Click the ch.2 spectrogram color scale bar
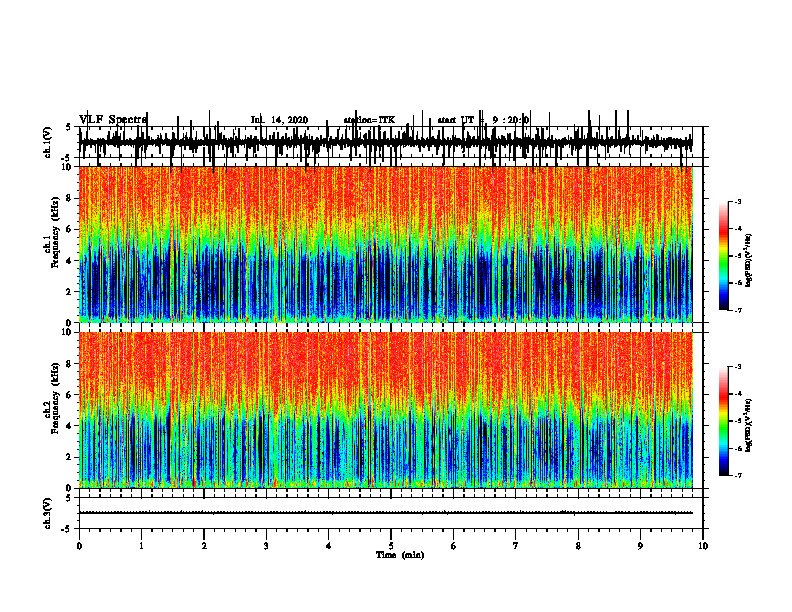Viewport: 792px width, 612px height. pos(724,421)
